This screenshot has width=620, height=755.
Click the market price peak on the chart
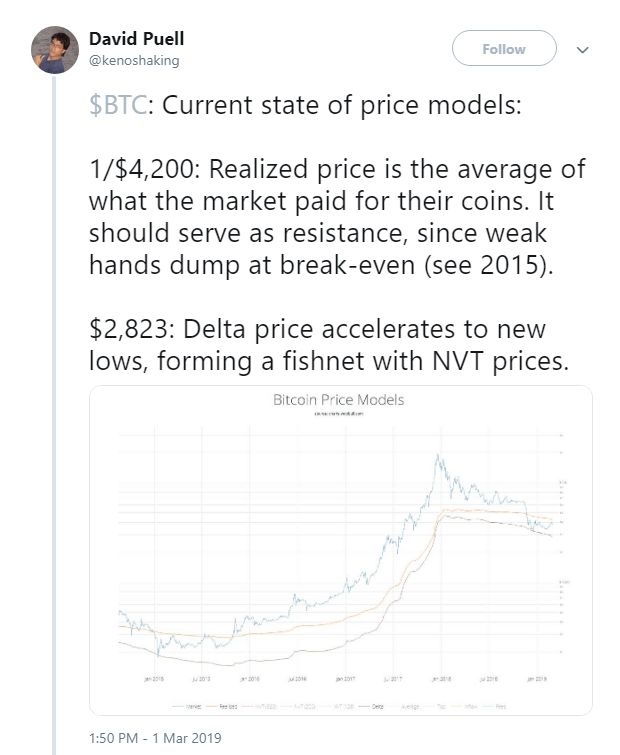pos(437,457)
